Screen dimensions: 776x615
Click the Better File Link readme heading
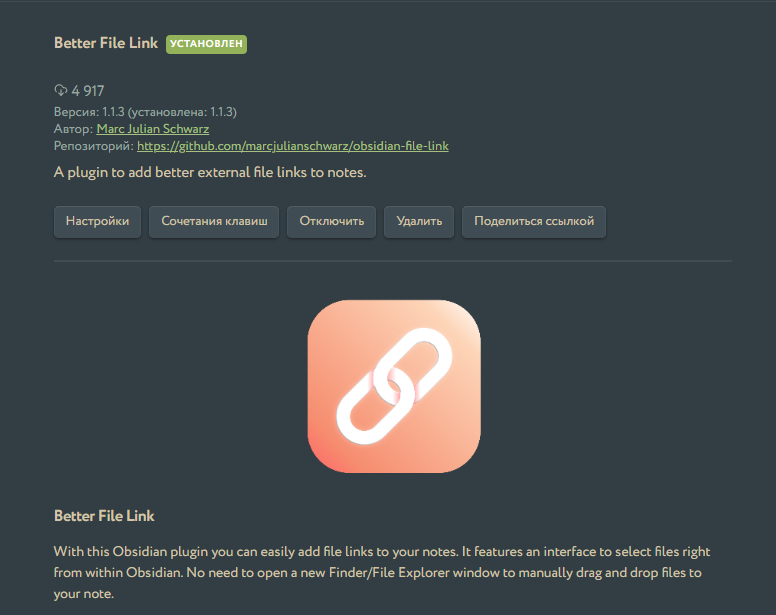pyautogui.click(x=104, y=516)
